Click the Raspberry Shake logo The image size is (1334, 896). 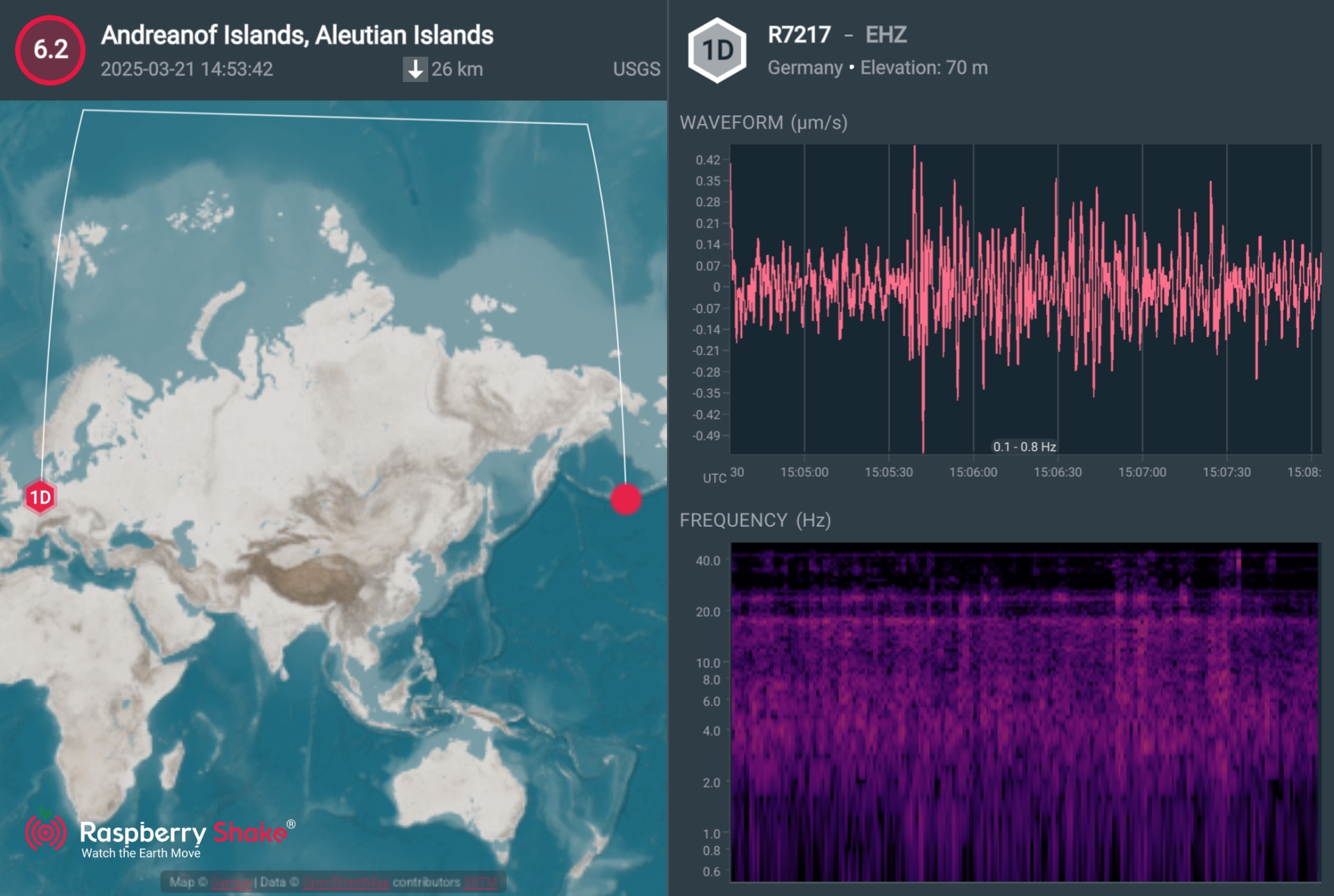[160, 833]
